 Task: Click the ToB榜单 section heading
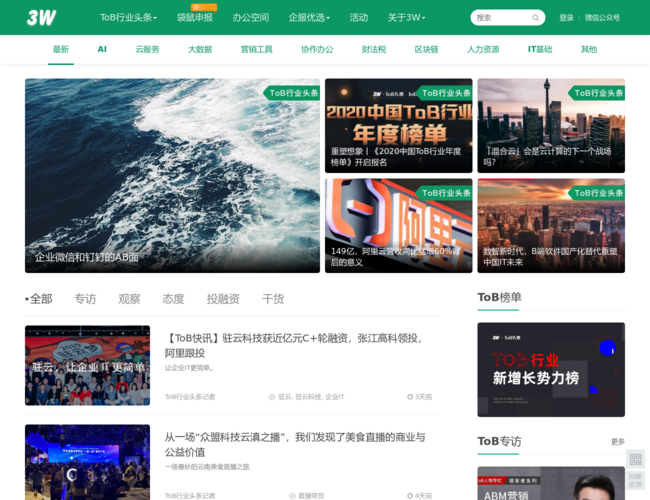[x=500, y=297]
